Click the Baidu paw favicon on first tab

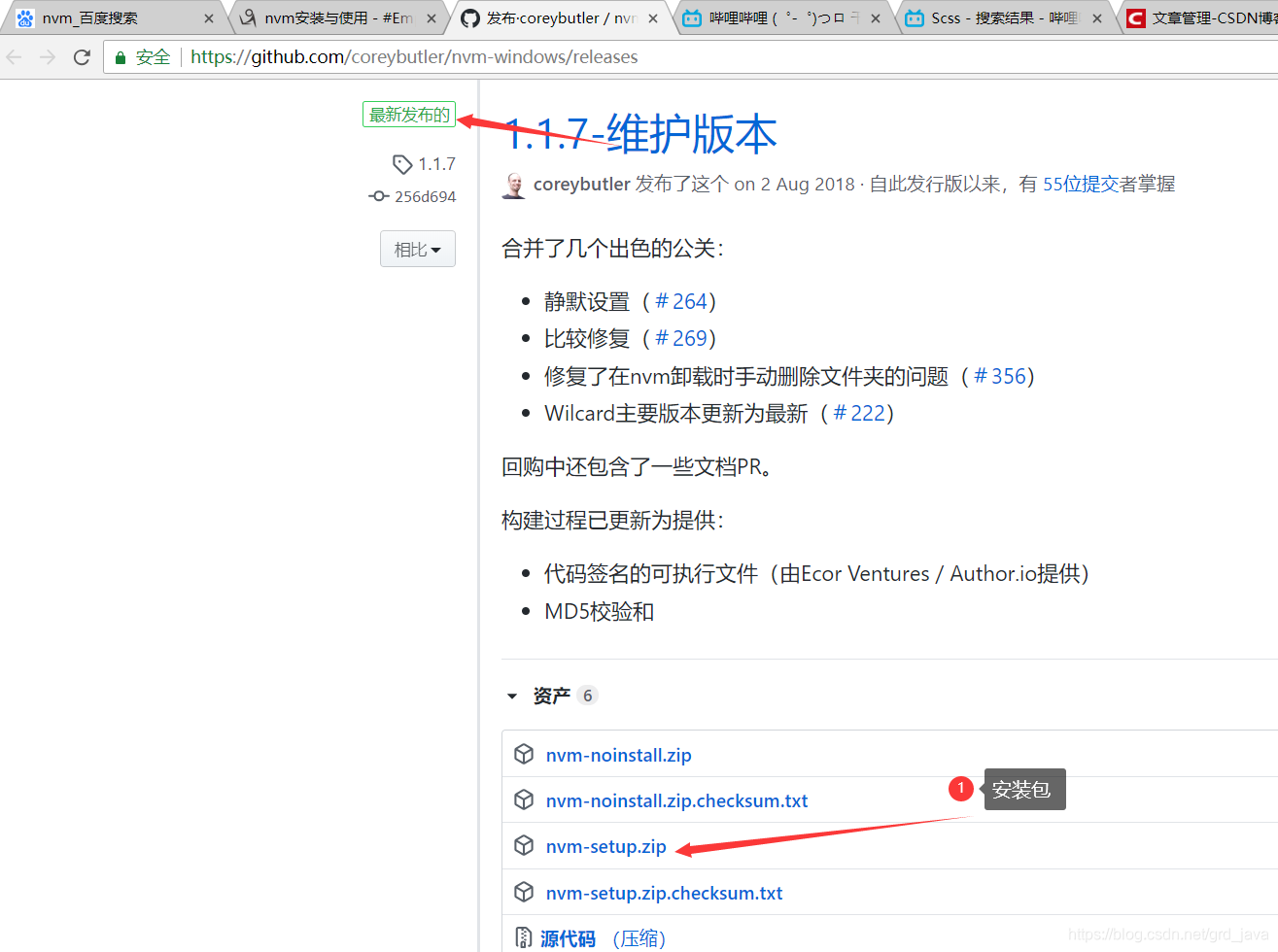coord(25,18)
